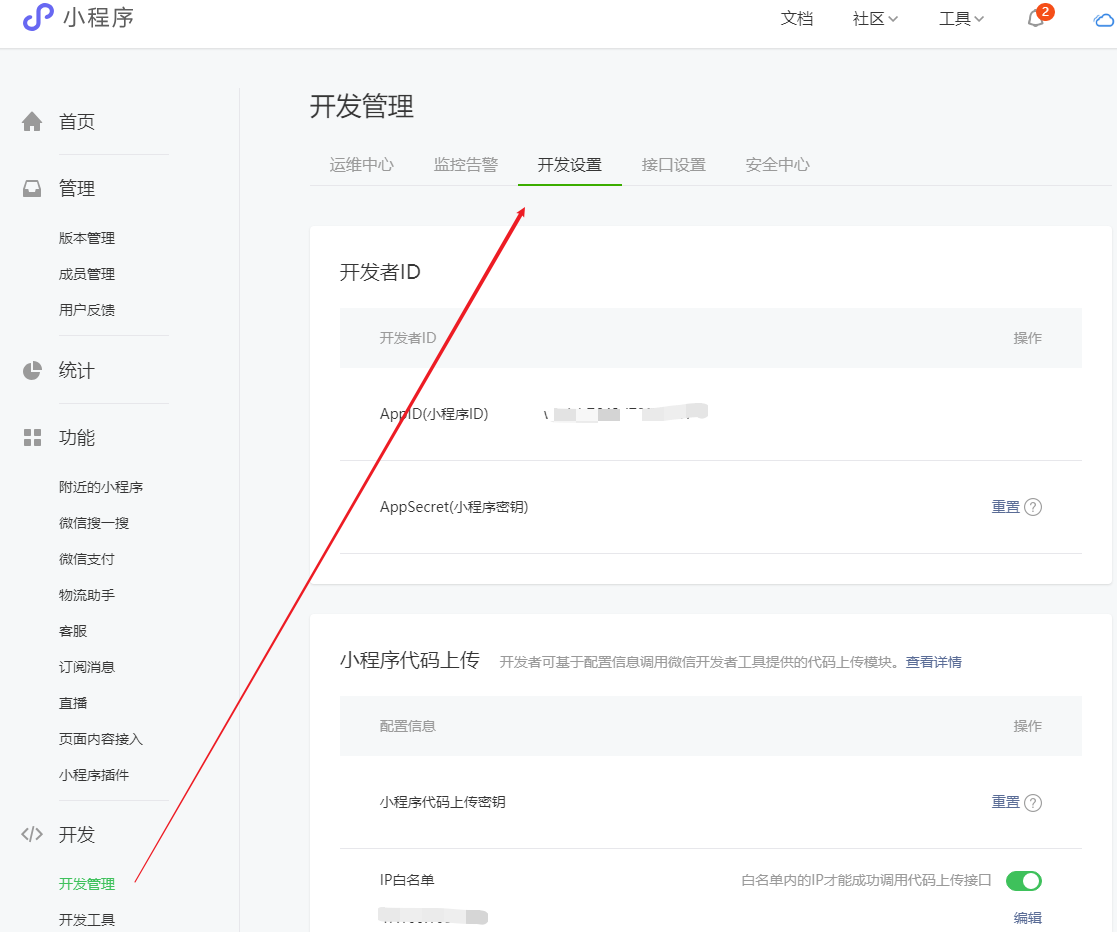The height and width of the screenshot is (932, 1117).
Task: Click the AppSecret(小程序密钥) row label
Action: 454,507
